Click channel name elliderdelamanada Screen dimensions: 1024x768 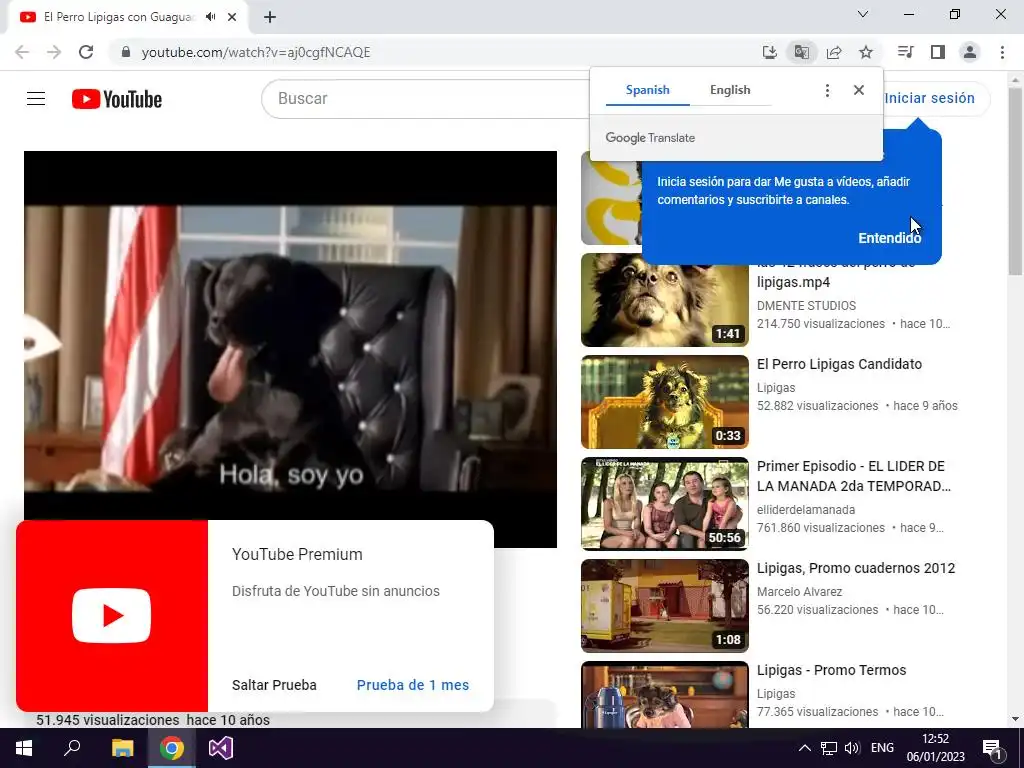(805, 509)
